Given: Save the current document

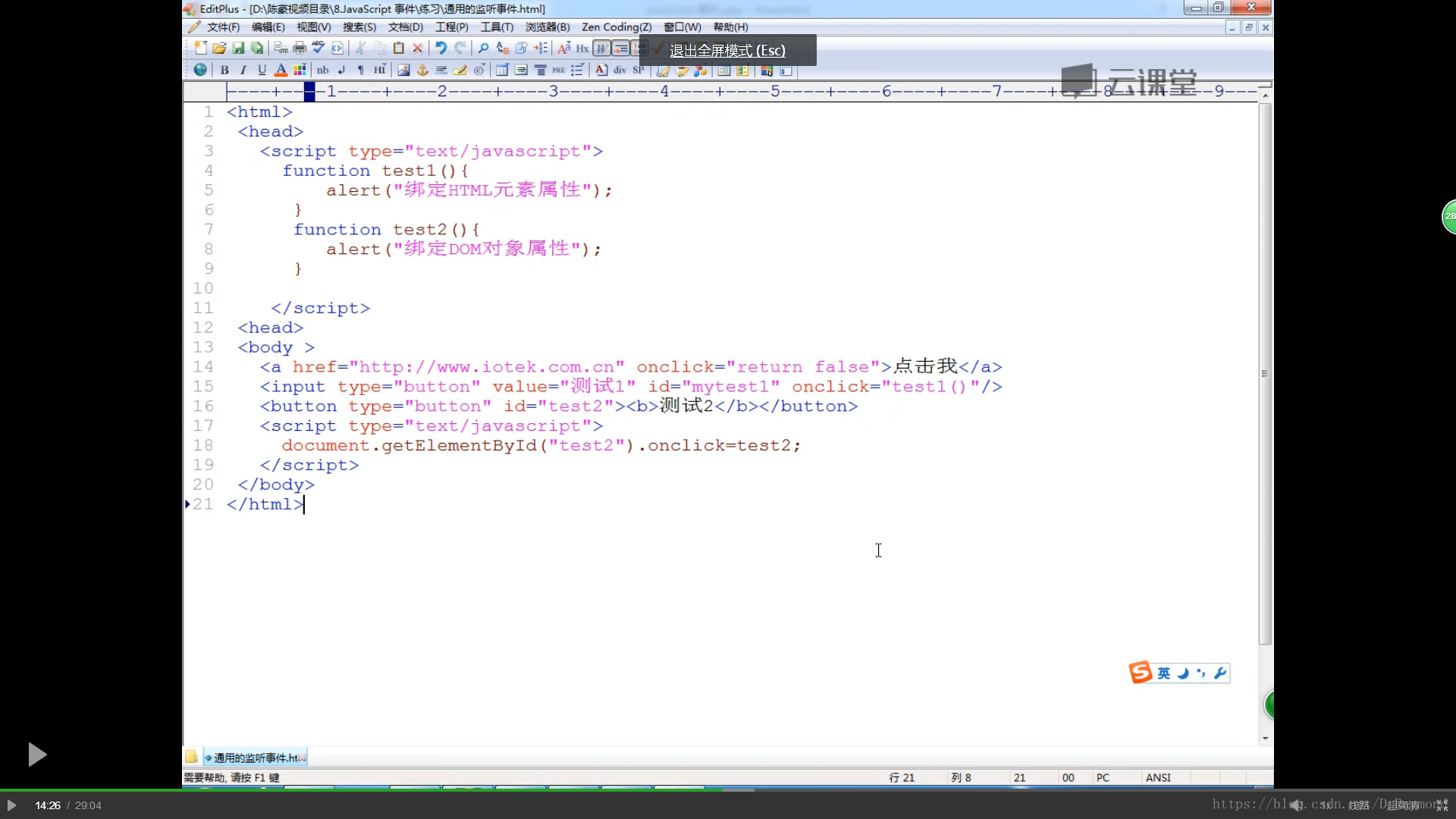Looking at the screenshot, I should pos(238,49).
